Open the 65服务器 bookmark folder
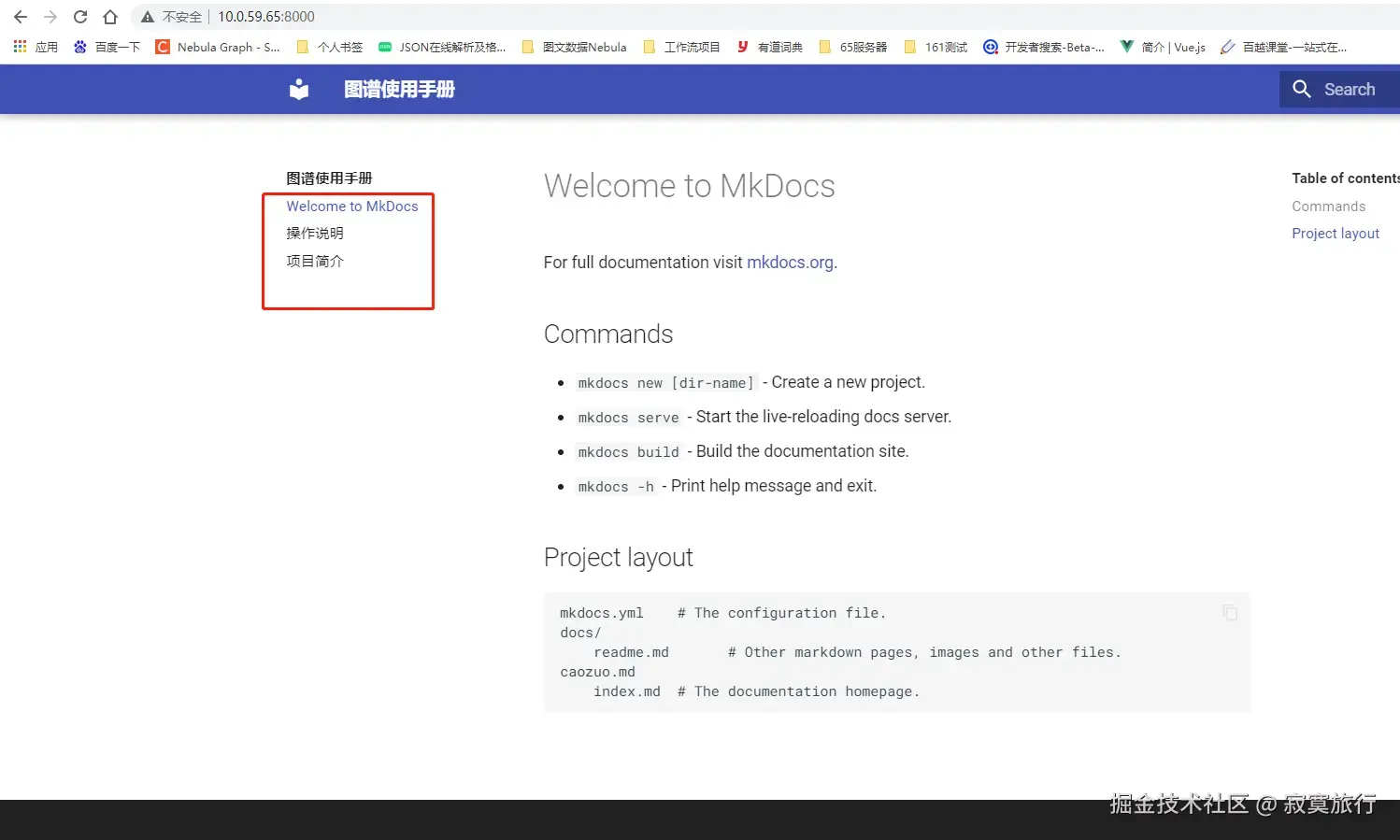 click(852, 47)
